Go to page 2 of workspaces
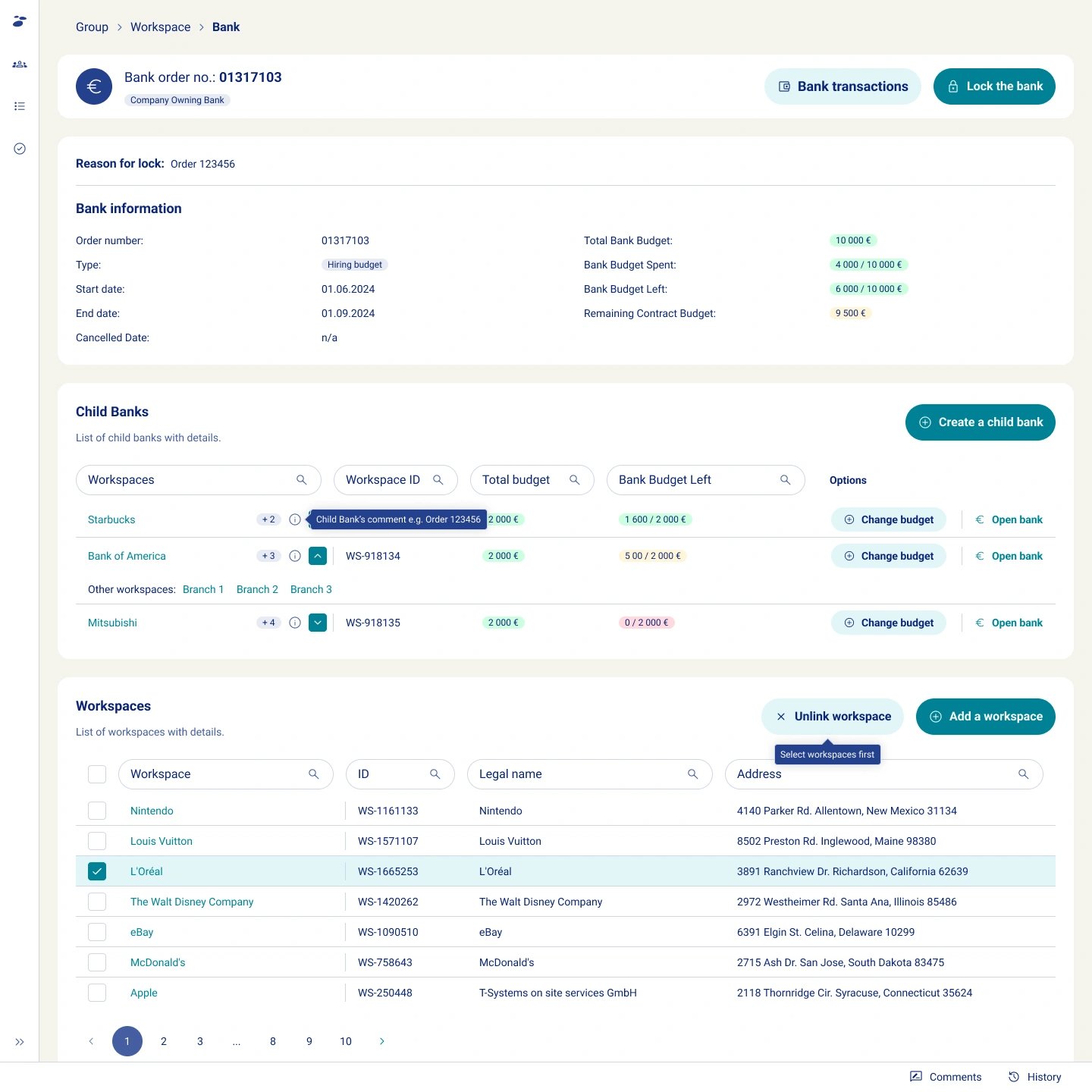The width and height of the screenshot is (1092, 1092). pos(164,1041)
